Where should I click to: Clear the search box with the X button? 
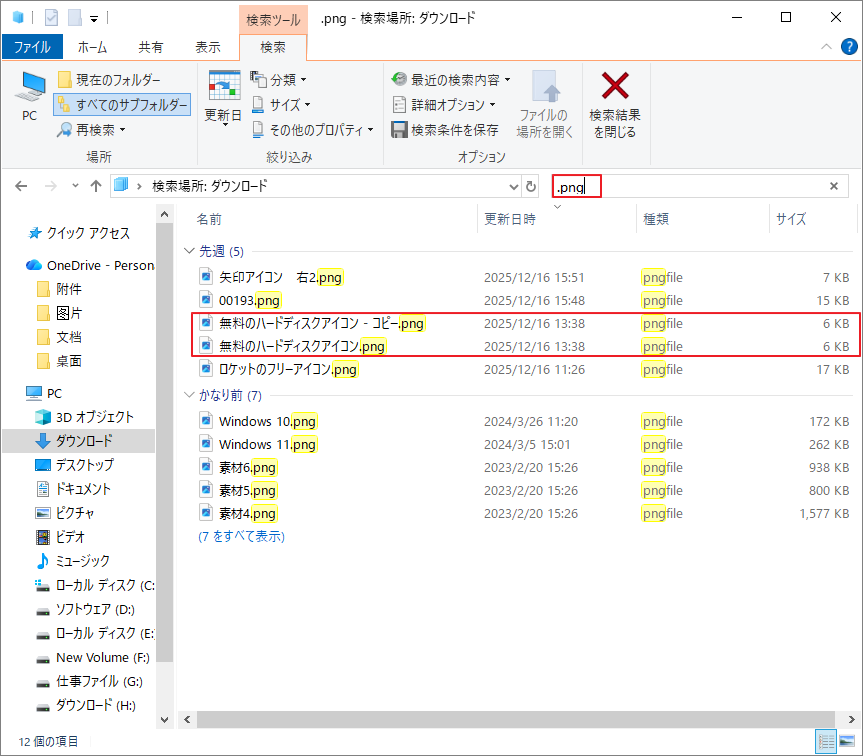pyautogui.click(x=834, y=185)
